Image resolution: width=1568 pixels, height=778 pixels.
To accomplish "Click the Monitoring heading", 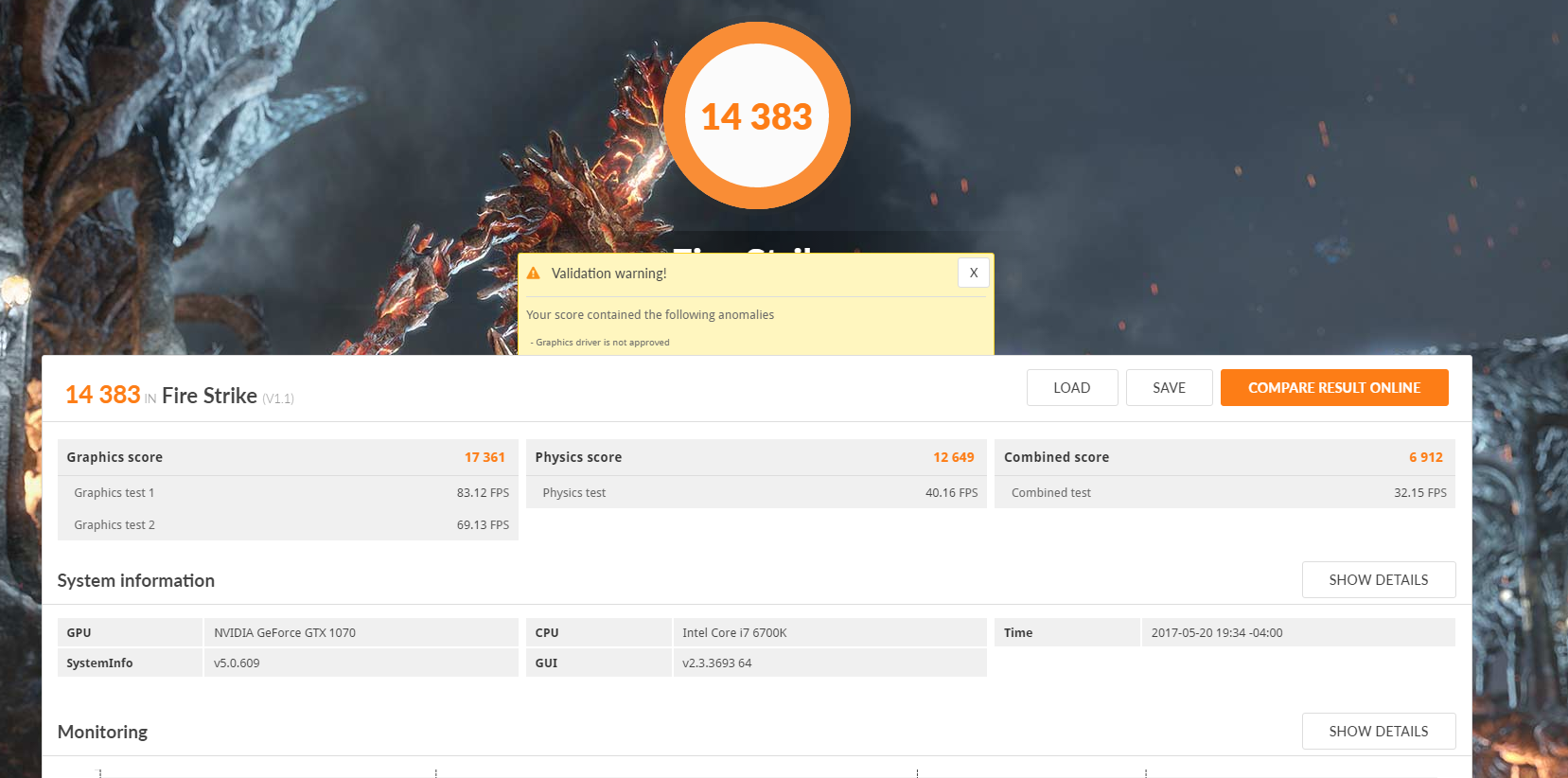I will [102, 733].
